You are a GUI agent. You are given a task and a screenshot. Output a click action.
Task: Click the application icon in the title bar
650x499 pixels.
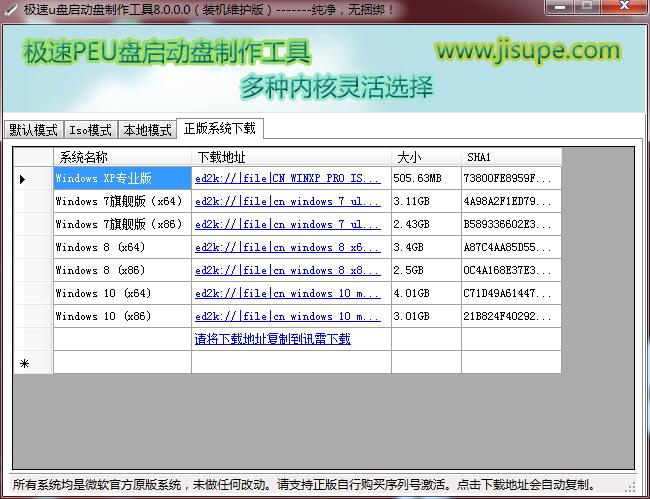[10, 10]
